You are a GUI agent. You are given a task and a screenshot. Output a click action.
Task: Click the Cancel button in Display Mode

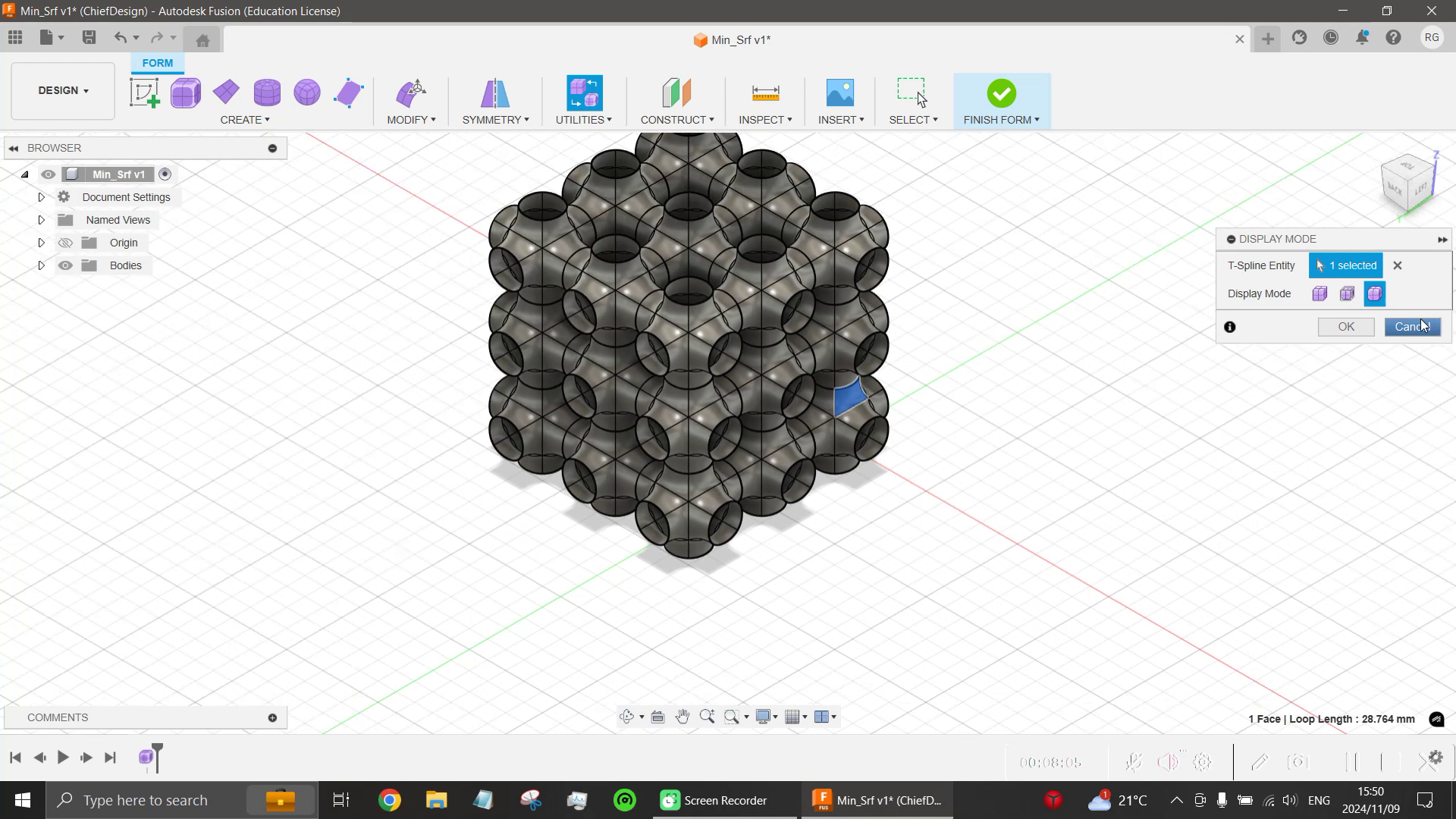(x=1412, y=326)
